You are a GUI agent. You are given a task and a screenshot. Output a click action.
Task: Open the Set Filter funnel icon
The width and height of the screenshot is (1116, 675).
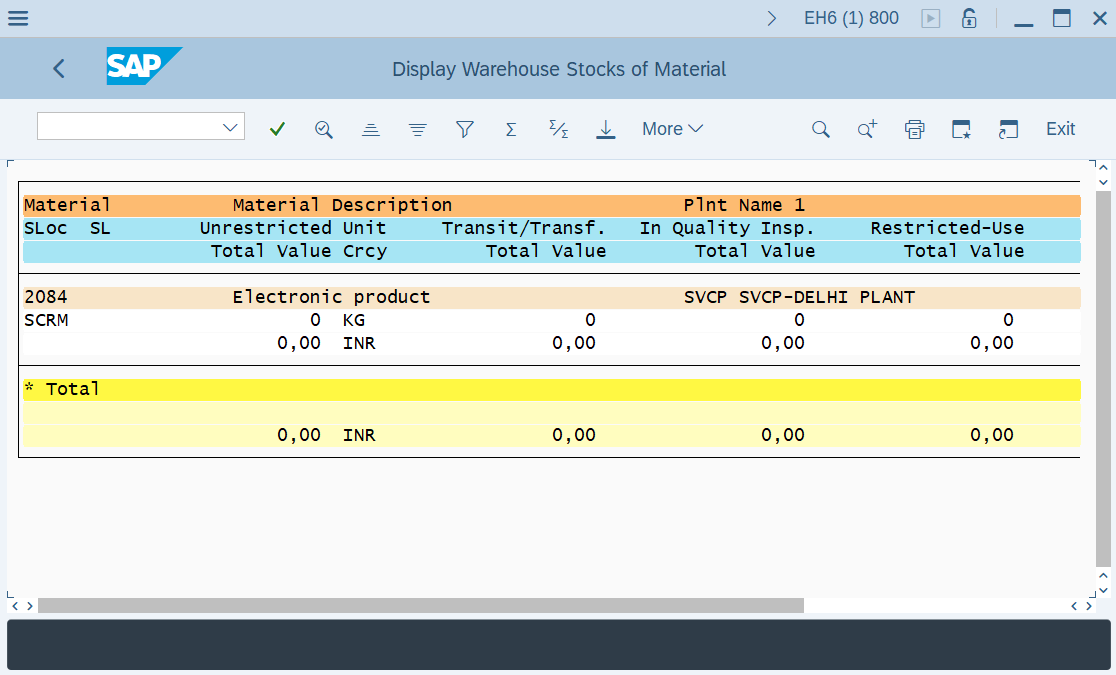pos(464,129)
